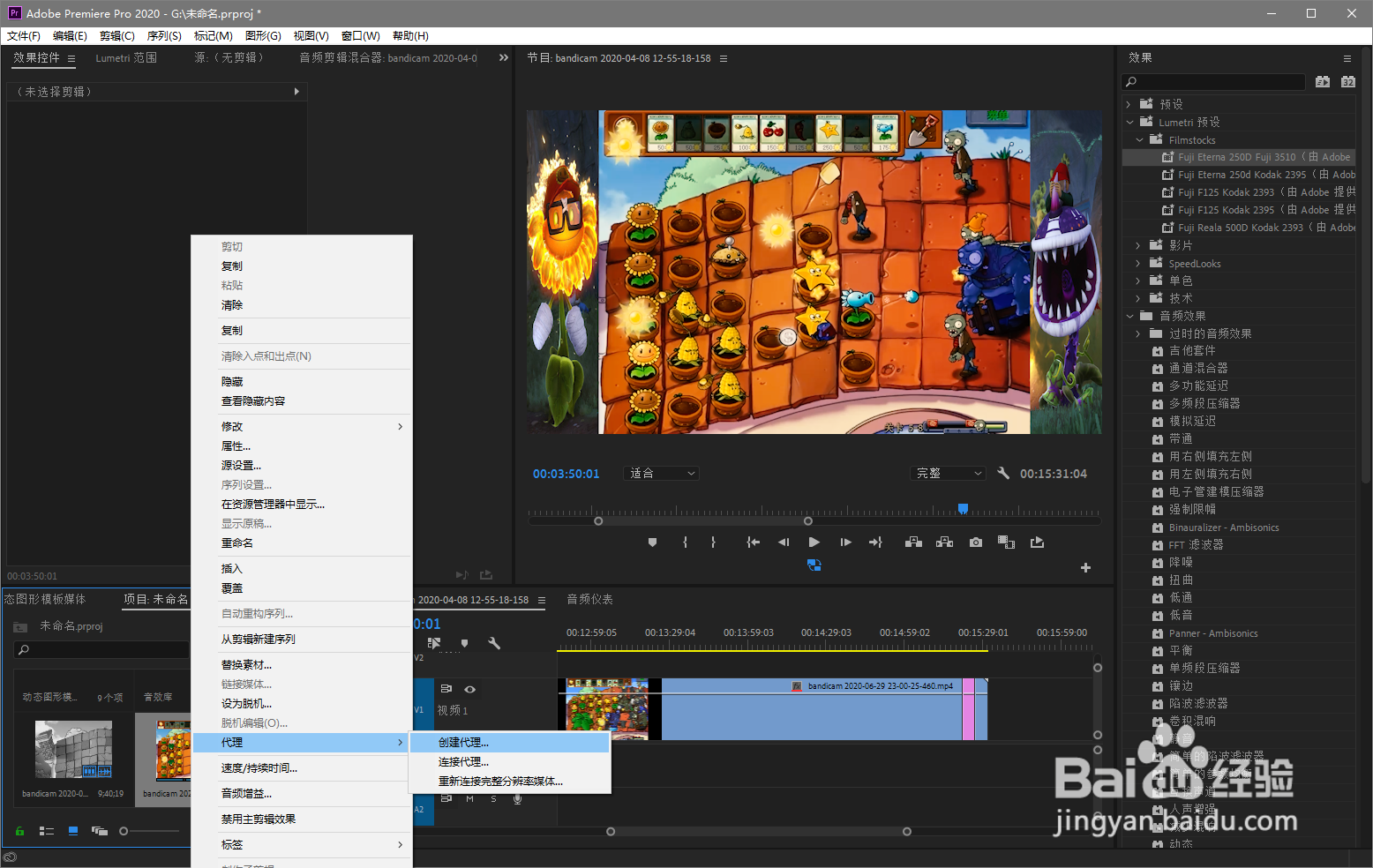Mark Out point in program monitor
1373x868 pixels.
point(713,542)
